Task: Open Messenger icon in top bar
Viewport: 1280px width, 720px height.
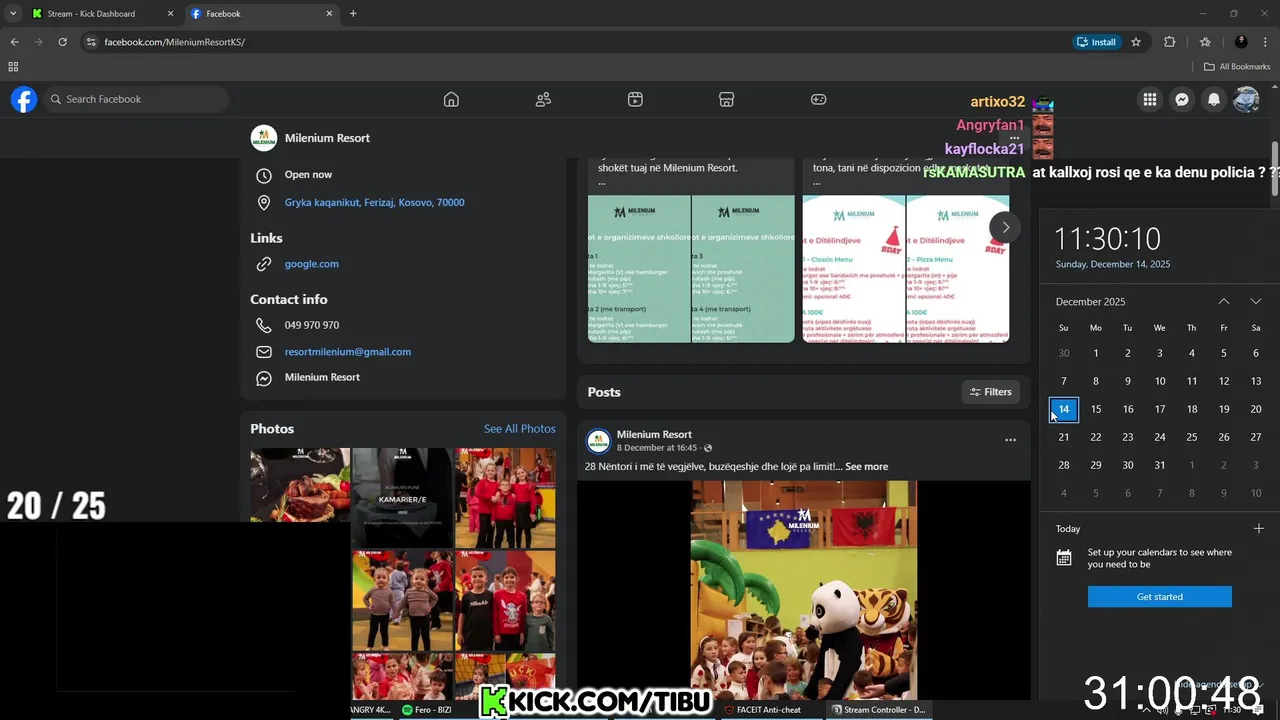Action: 1182,99
